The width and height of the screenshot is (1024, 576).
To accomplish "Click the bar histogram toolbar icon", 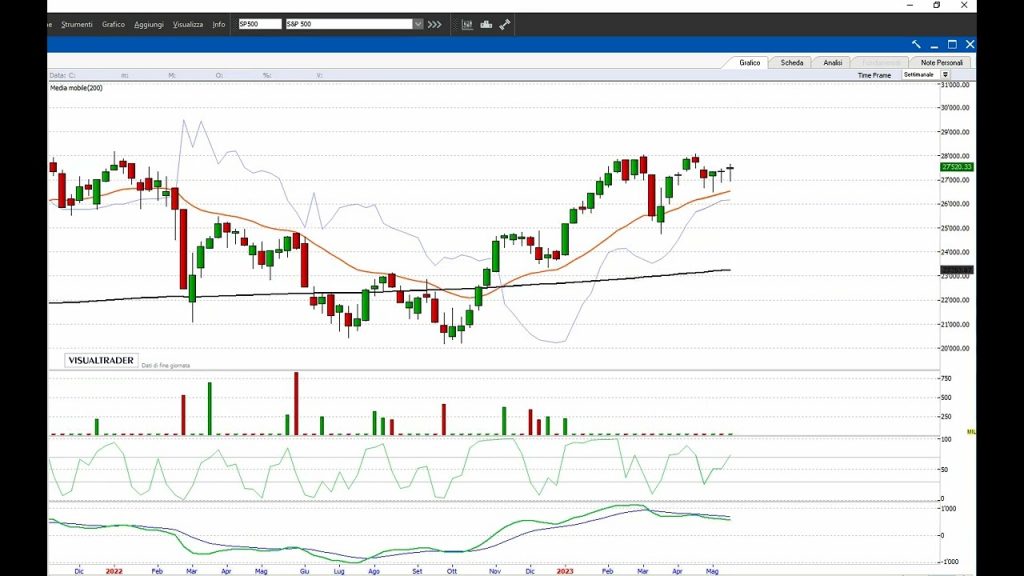I will point(486,24).
